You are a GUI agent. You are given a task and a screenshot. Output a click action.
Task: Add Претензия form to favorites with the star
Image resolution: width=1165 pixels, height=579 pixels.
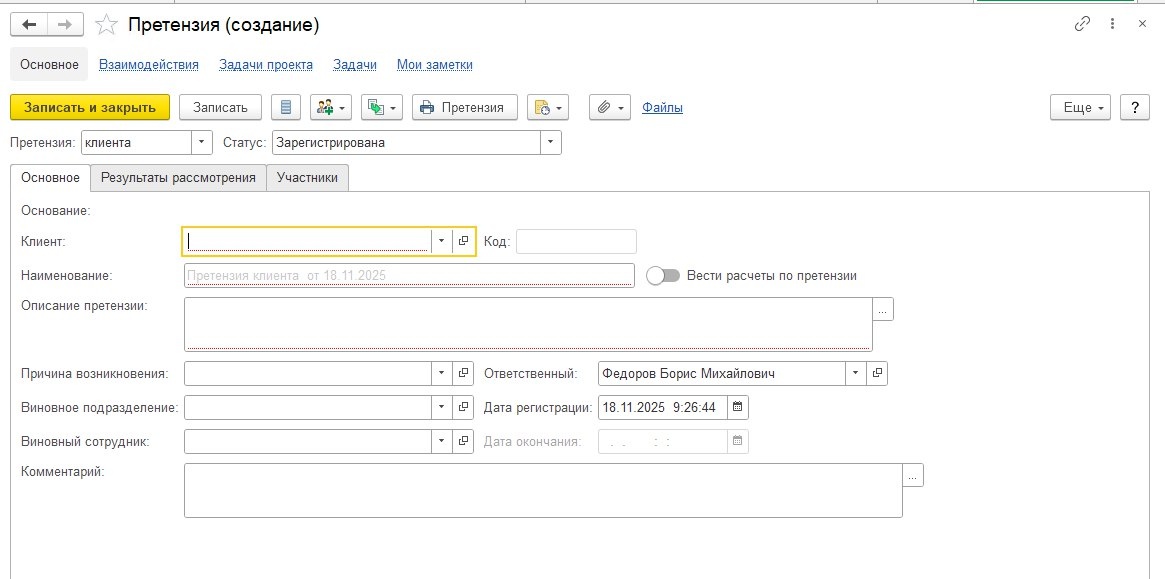(104, 24)
